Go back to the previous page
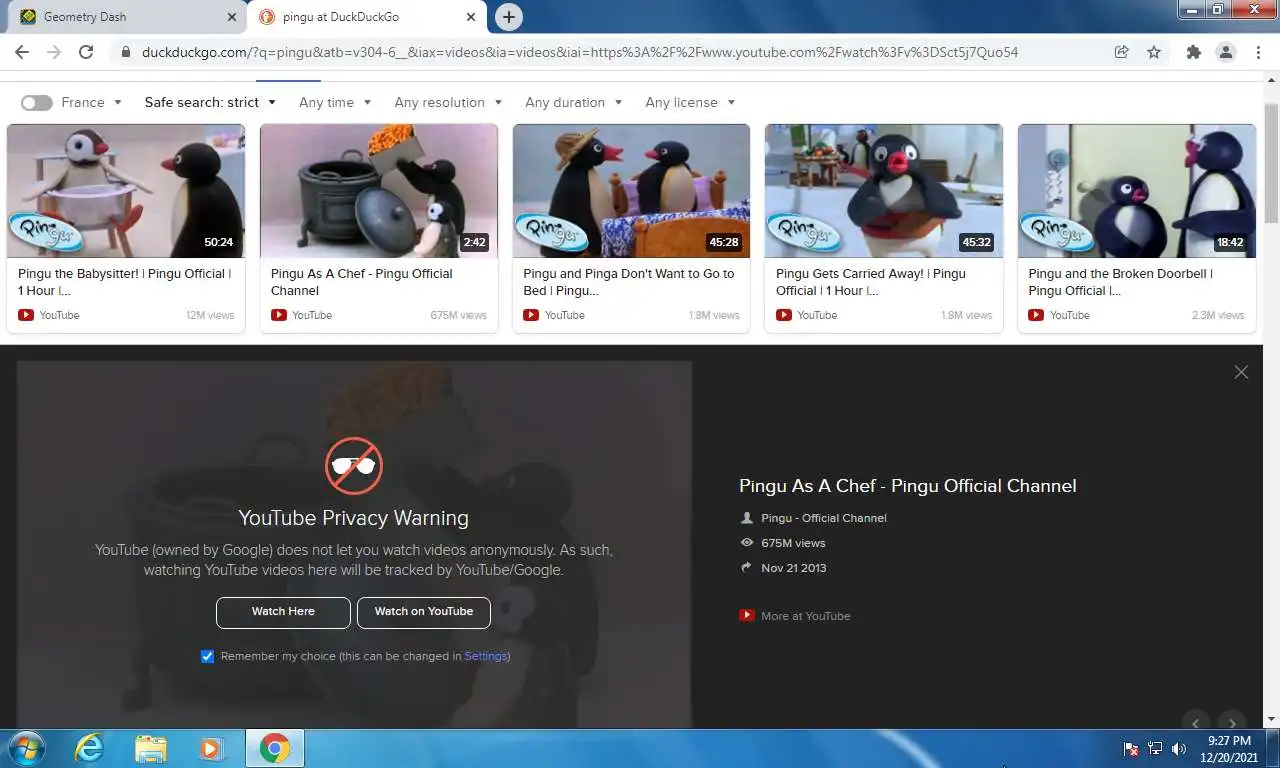The image size is (1280, 768). click(22, 52)
